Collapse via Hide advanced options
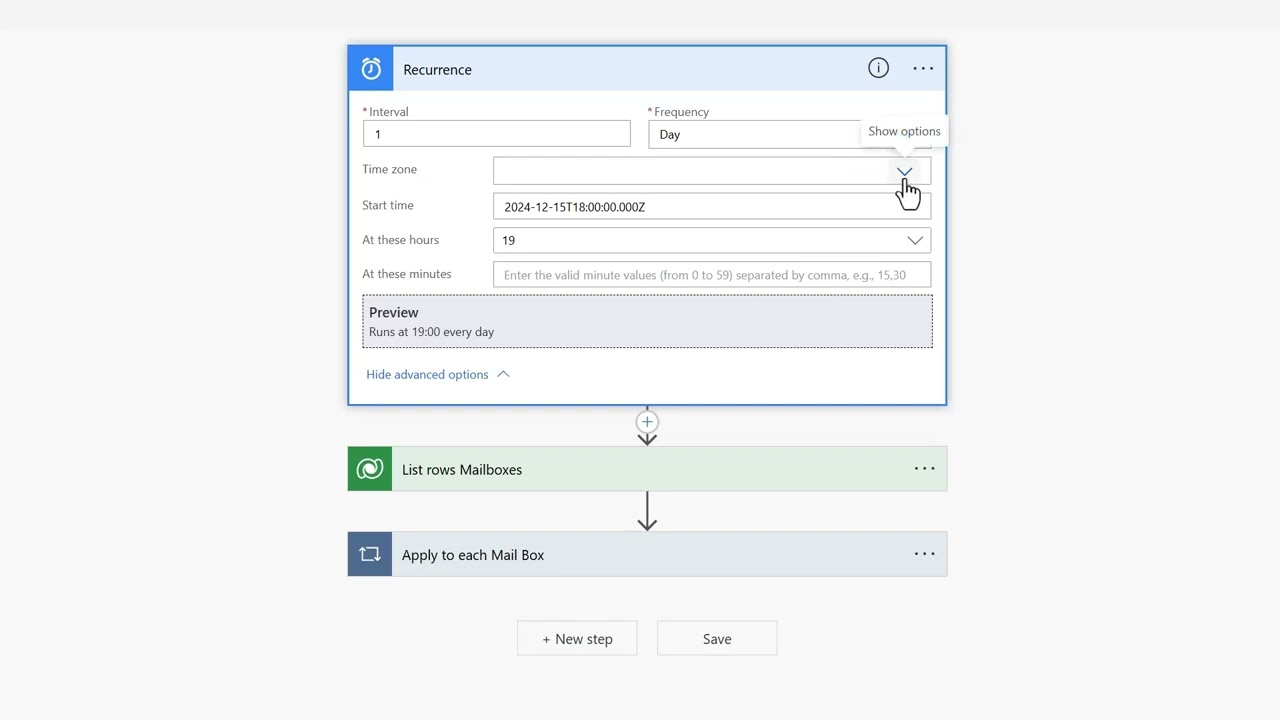 pyautogui.click(x=438, y=374)
